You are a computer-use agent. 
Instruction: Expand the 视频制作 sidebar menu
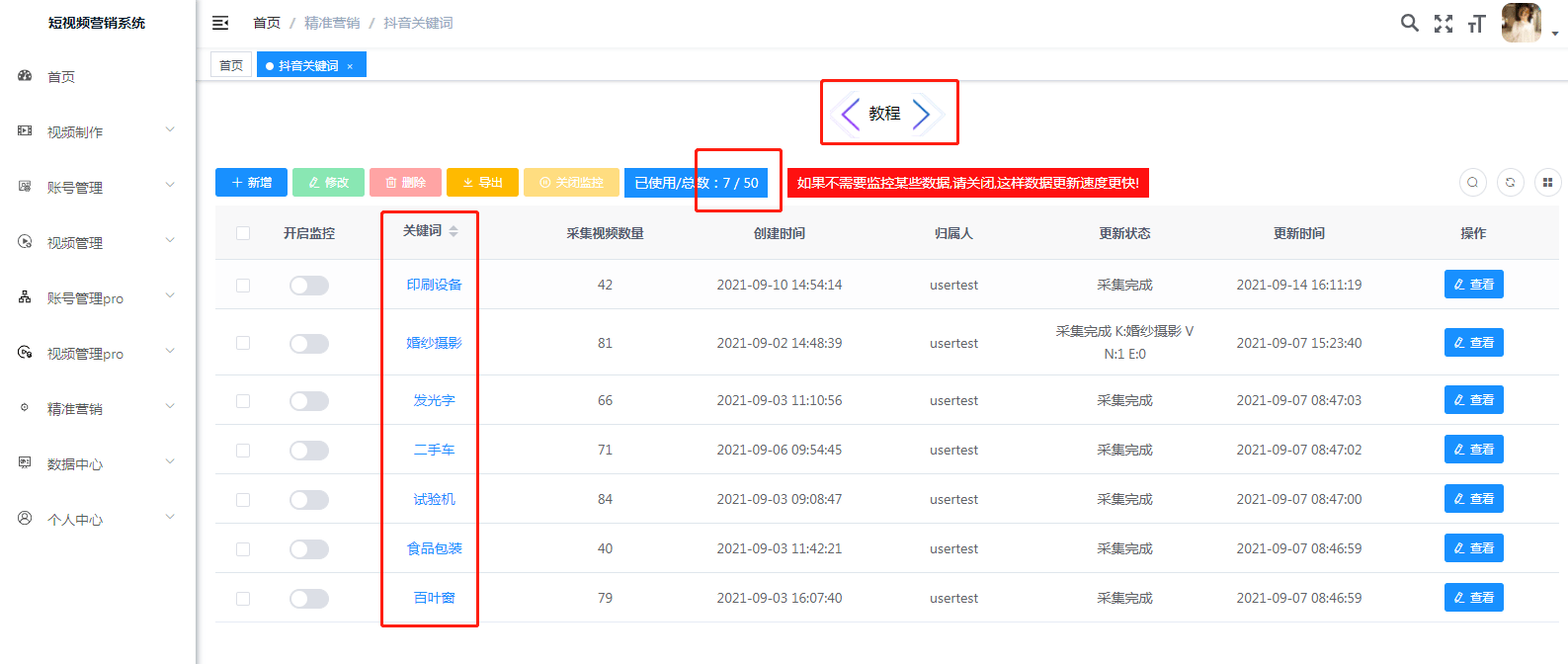point(97,131)
